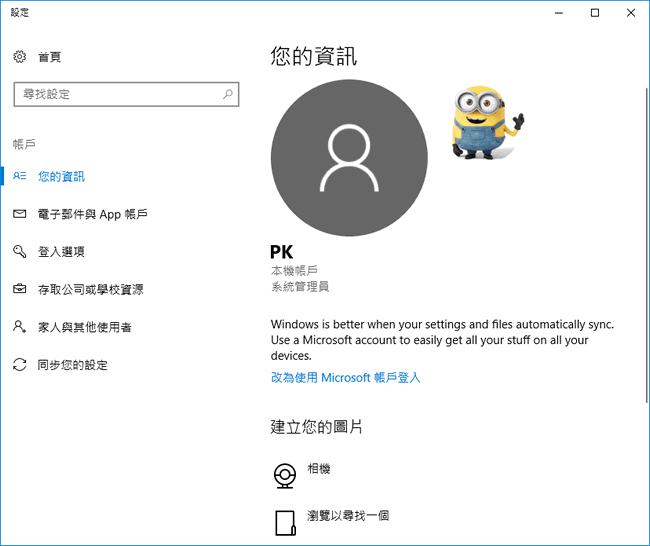Click the webcam camera icon

(x=285, y=476)
